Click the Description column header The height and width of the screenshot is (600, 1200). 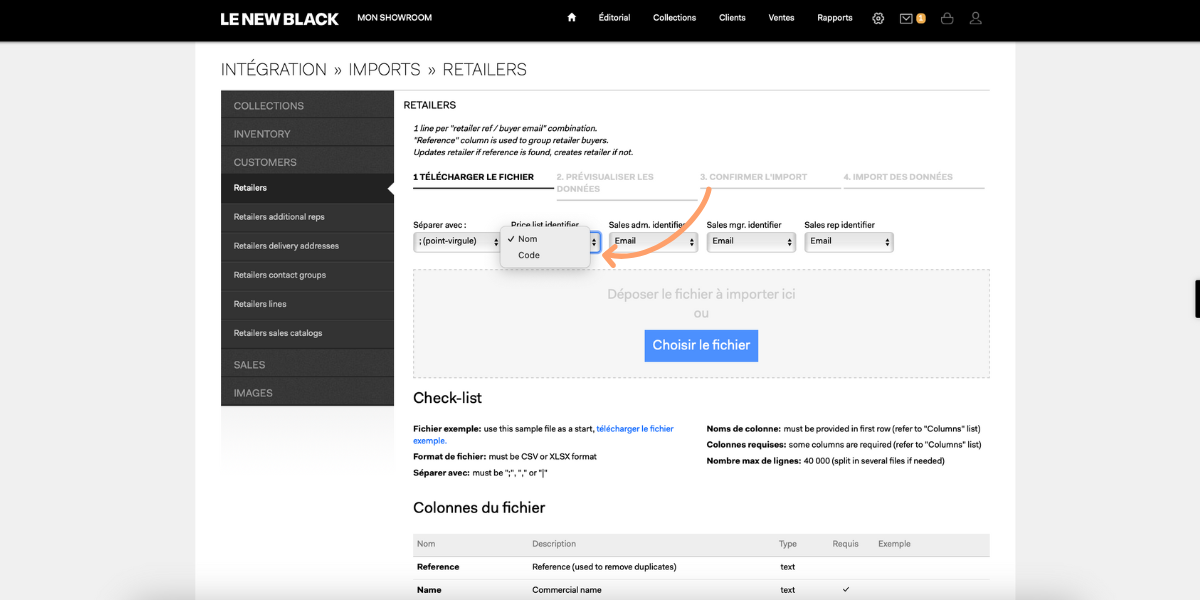(554, 544)
